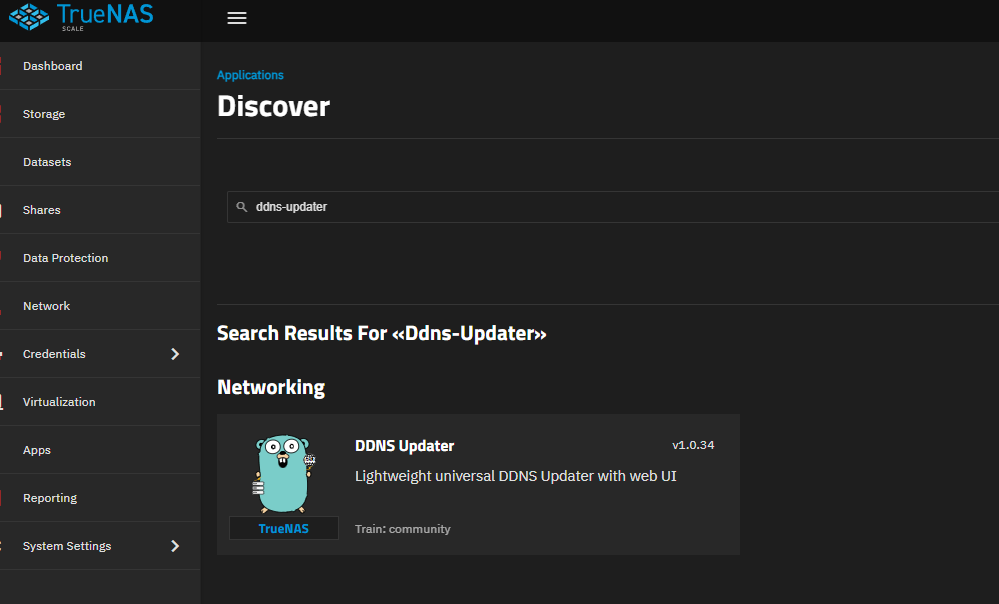The image size is (999, 604).
Task: Expand the System Settings chevron arrow
Action: (x=175, y=546)
